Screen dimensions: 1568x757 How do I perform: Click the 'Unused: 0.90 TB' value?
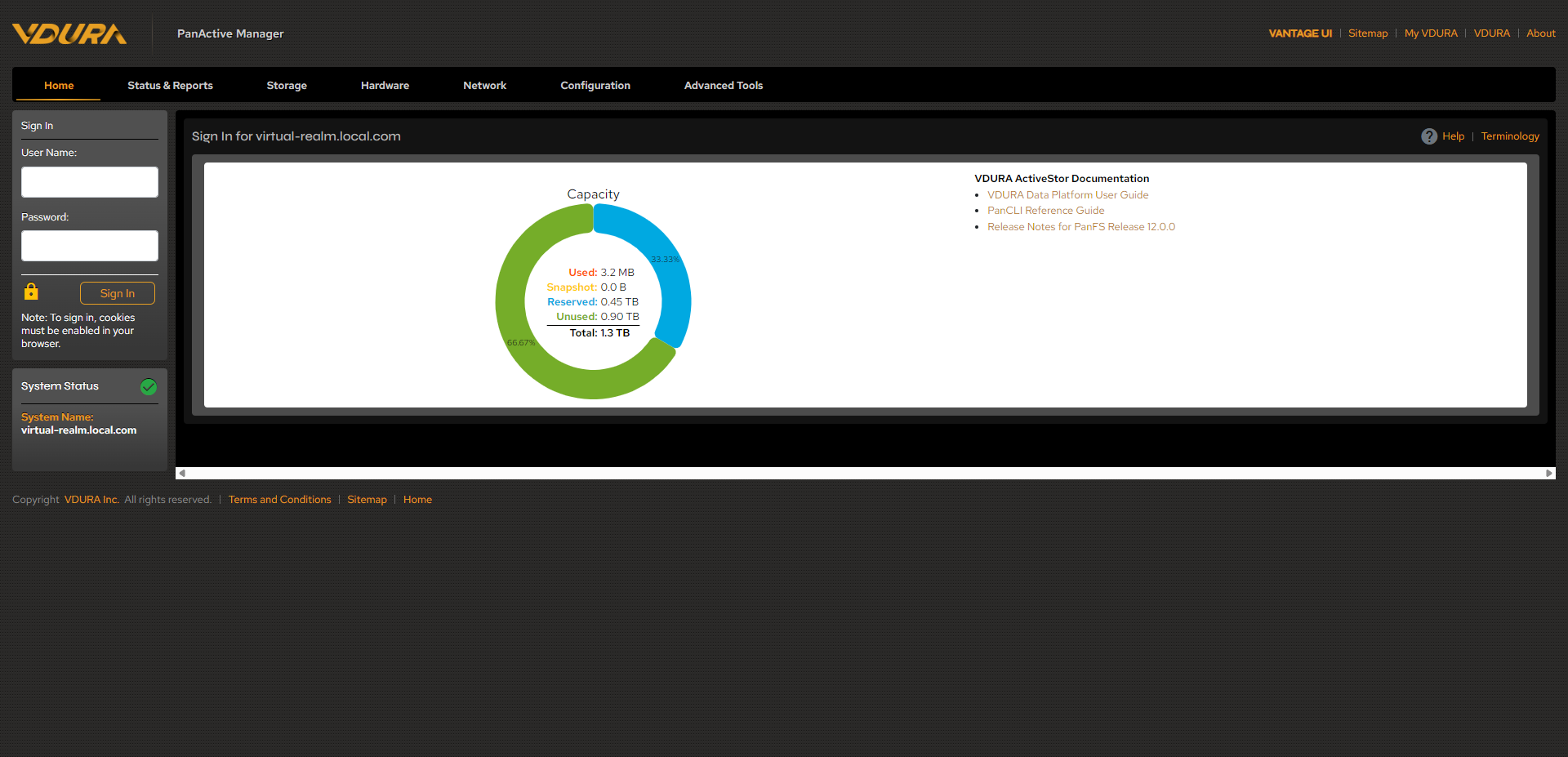pos(598,317)
